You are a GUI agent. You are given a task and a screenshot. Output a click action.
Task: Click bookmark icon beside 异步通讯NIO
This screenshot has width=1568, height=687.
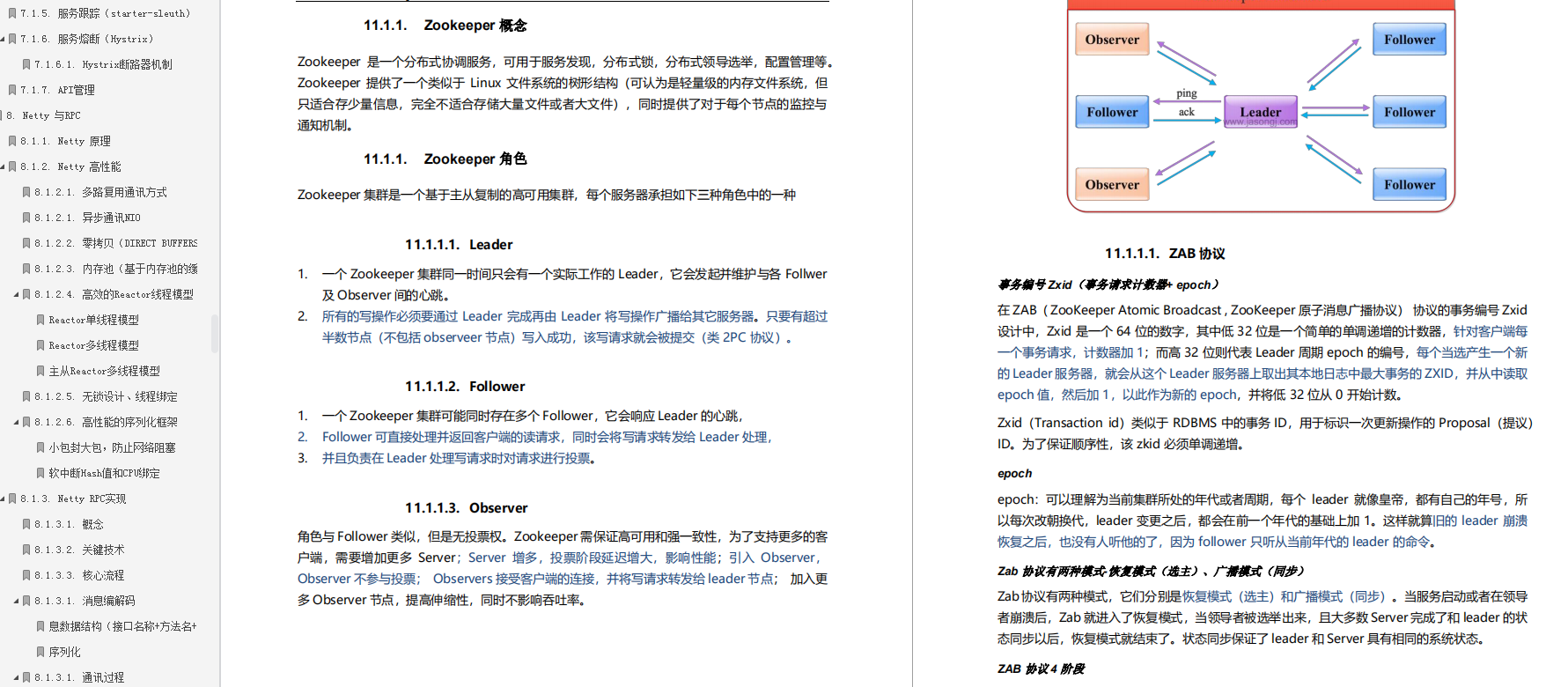click(x=26, y=218)
